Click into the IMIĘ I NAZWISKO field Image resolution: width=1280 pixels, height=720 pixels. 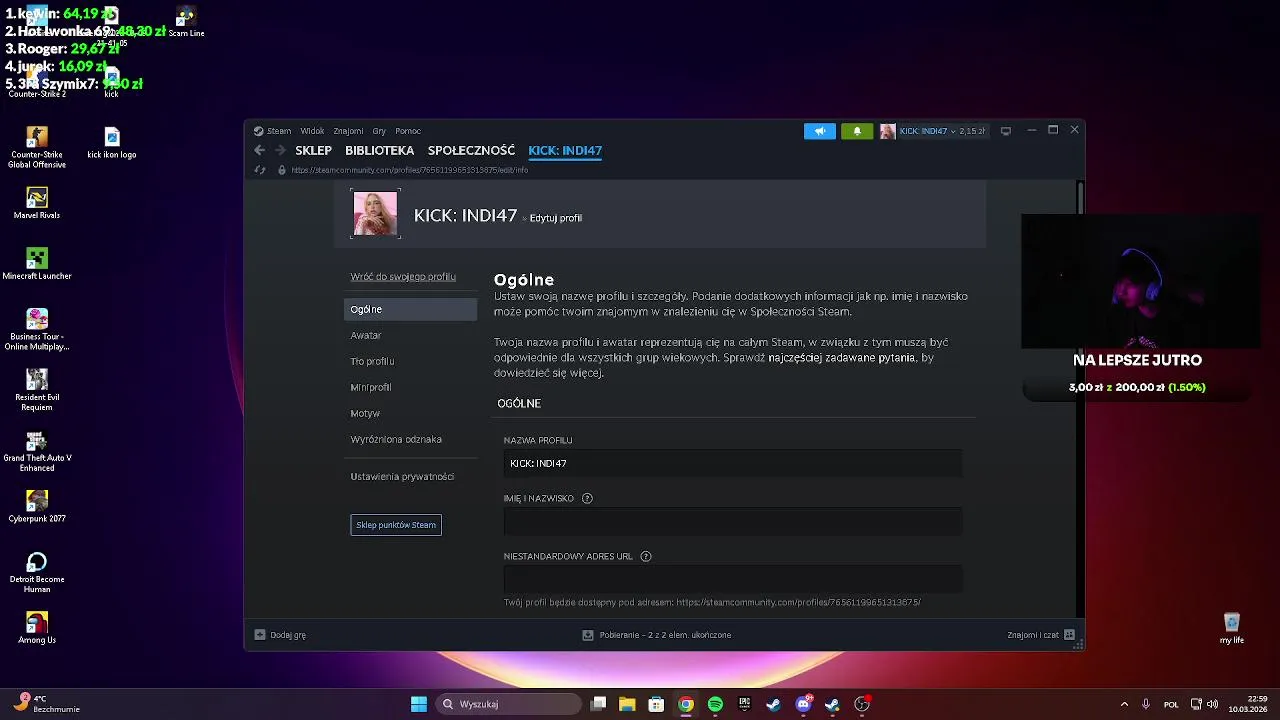click(x=733, y=521)
